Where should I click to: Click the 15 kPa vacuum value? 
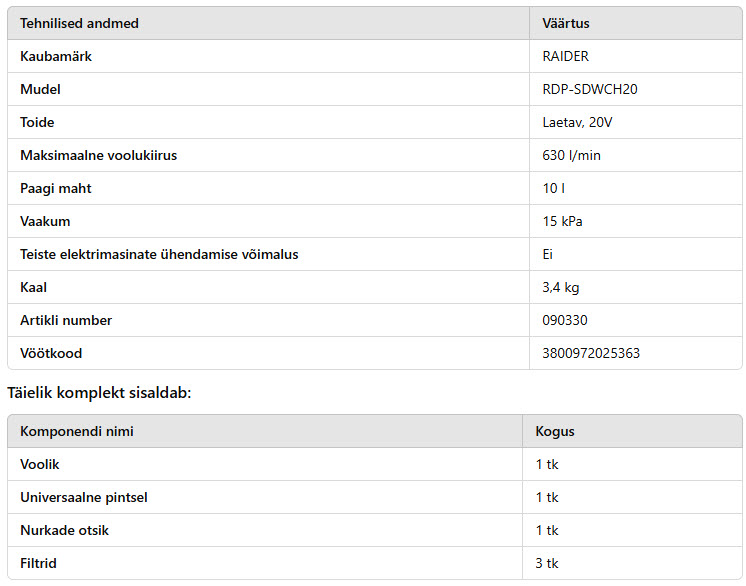(562, 221)
